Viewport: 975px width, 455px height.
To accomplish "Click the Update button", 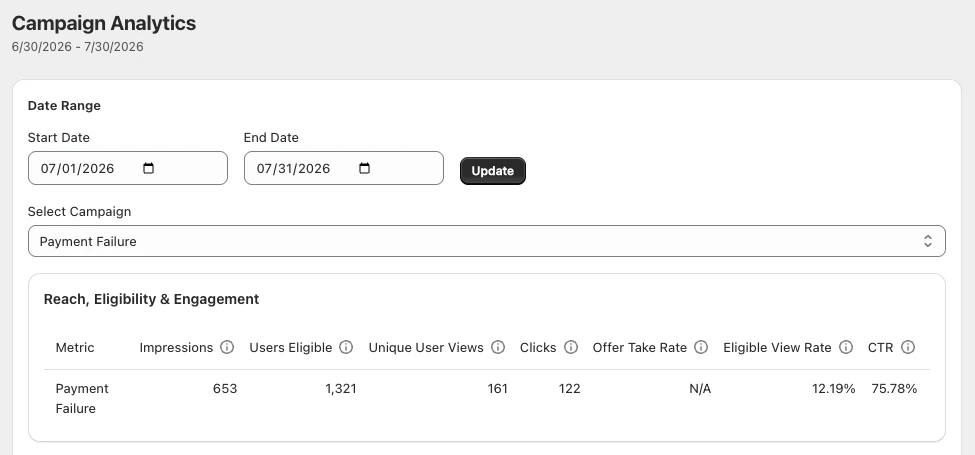I will [493, 171].
